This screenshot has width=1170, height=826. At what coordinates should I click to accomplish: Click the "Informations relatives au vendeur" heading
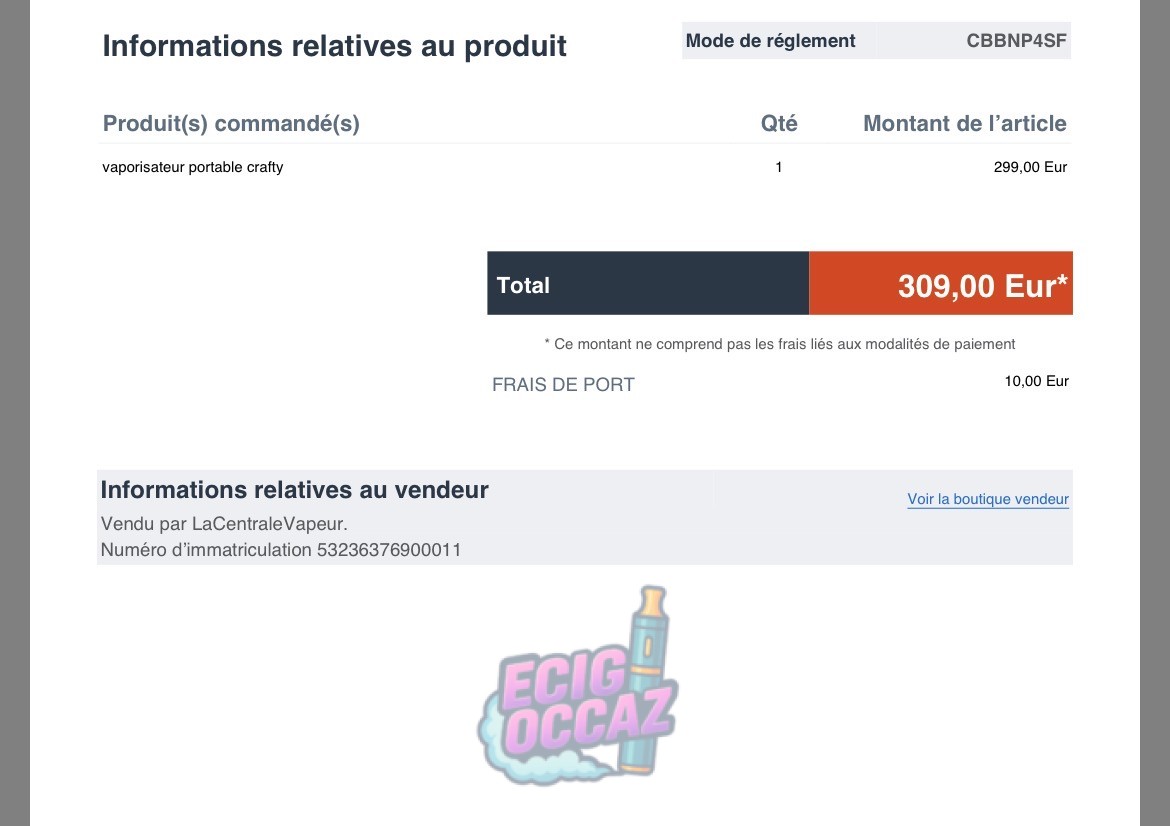click(294, 490)
